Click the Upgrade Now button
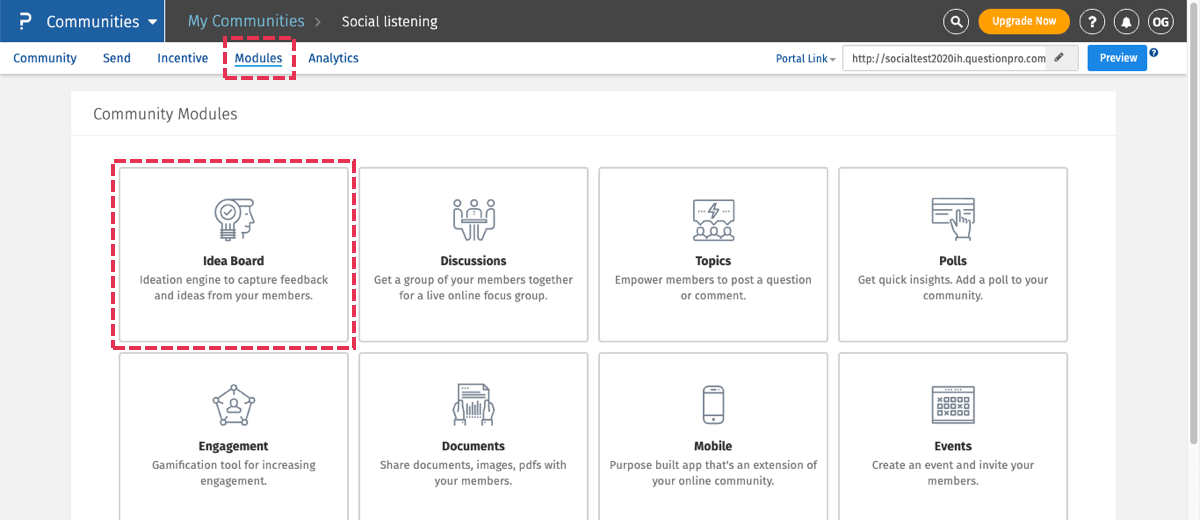This screenshot has height=520, width=1200. point(1023,21)
